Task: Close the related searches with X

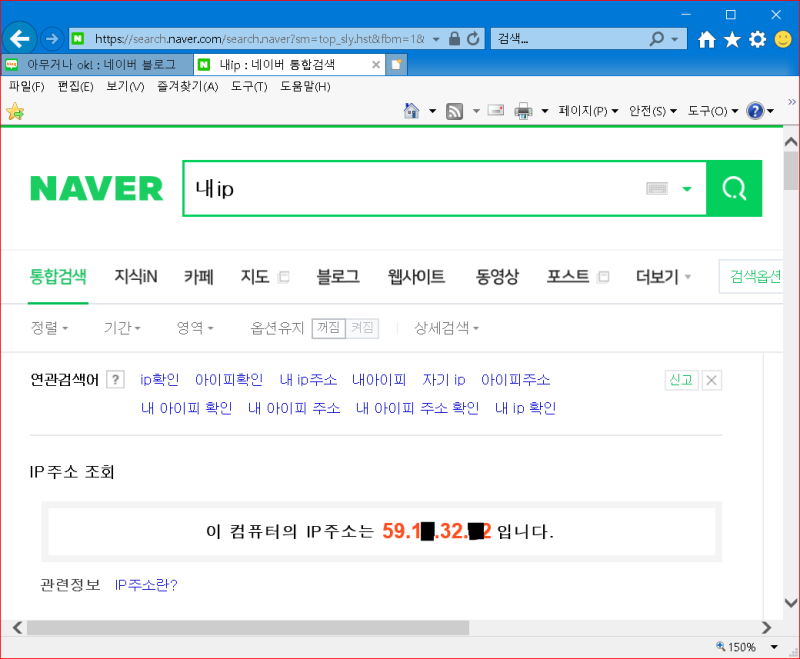Action: point(712,380)
